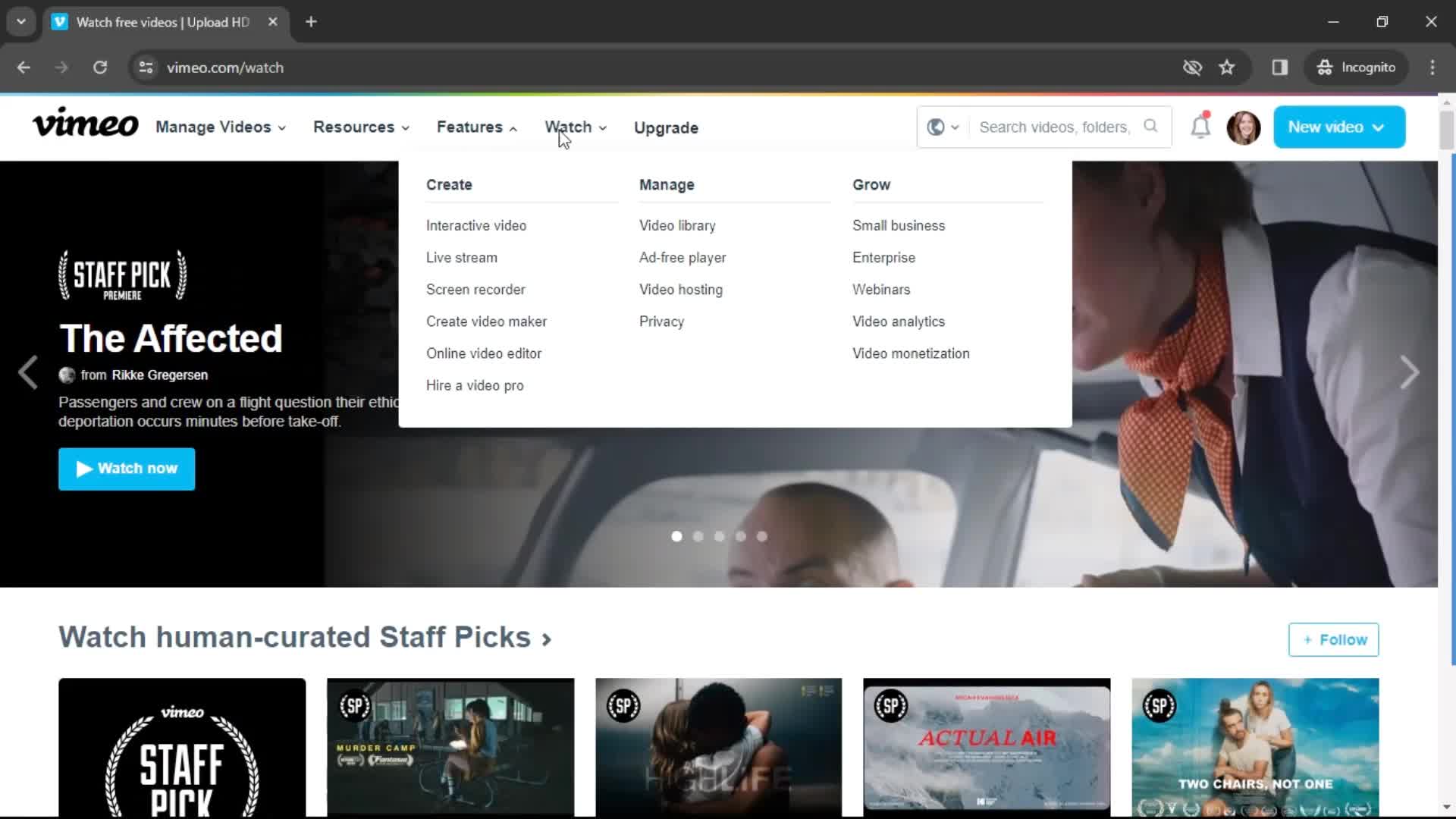This screenshot has height=819, width=1456.
Task: Open the Murder Camp thumbnail
Action: coord(450,747)
